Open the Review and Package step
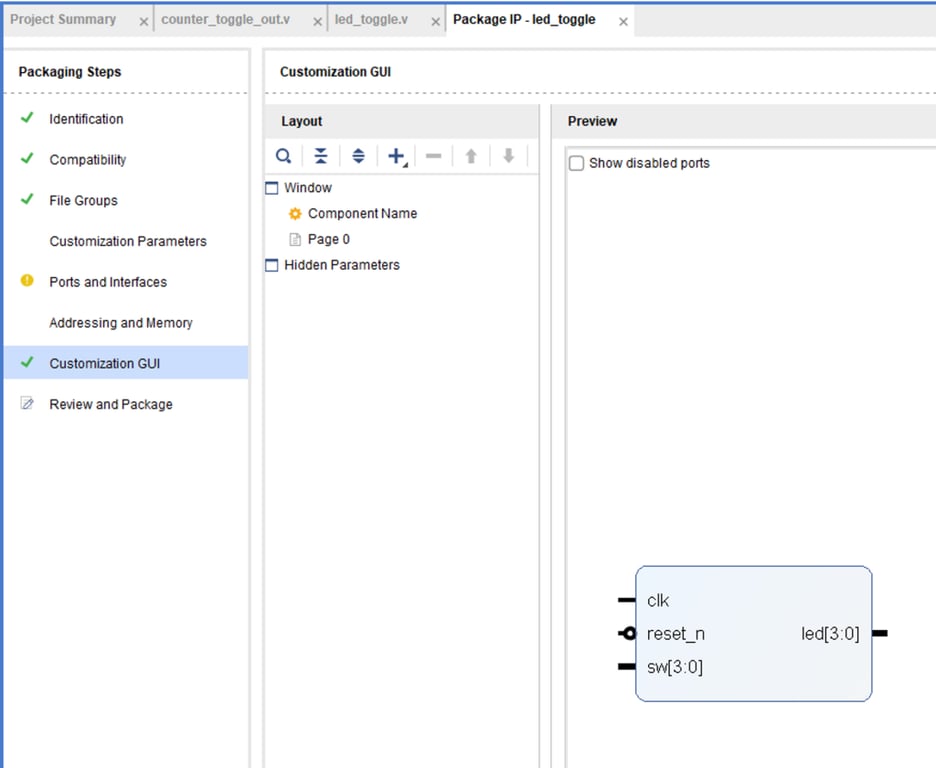Image resolution: width=936 pixels, height=768 pixels. 110,405
